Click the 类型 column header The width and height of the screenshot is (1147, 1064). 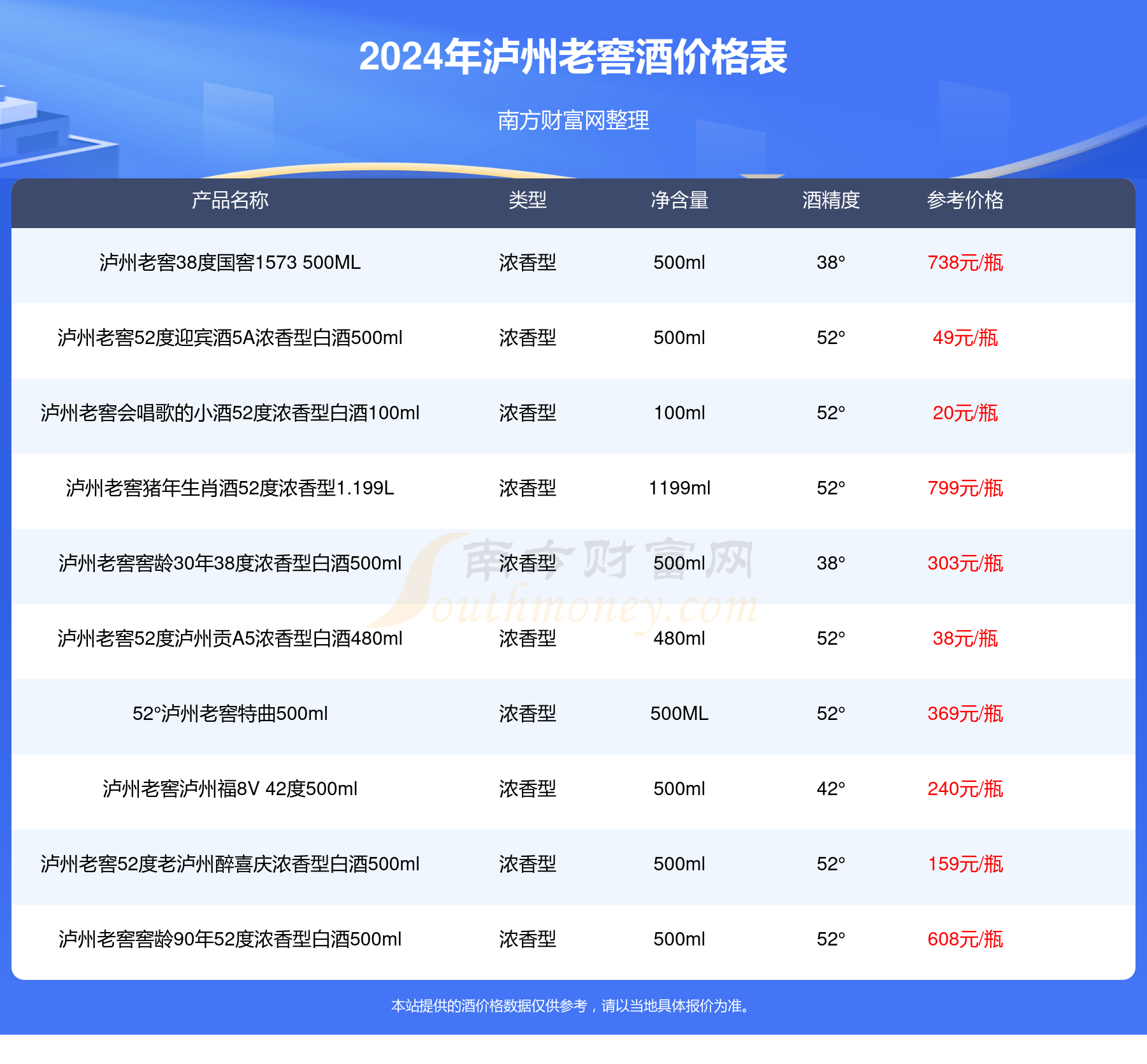pos(528,200)
